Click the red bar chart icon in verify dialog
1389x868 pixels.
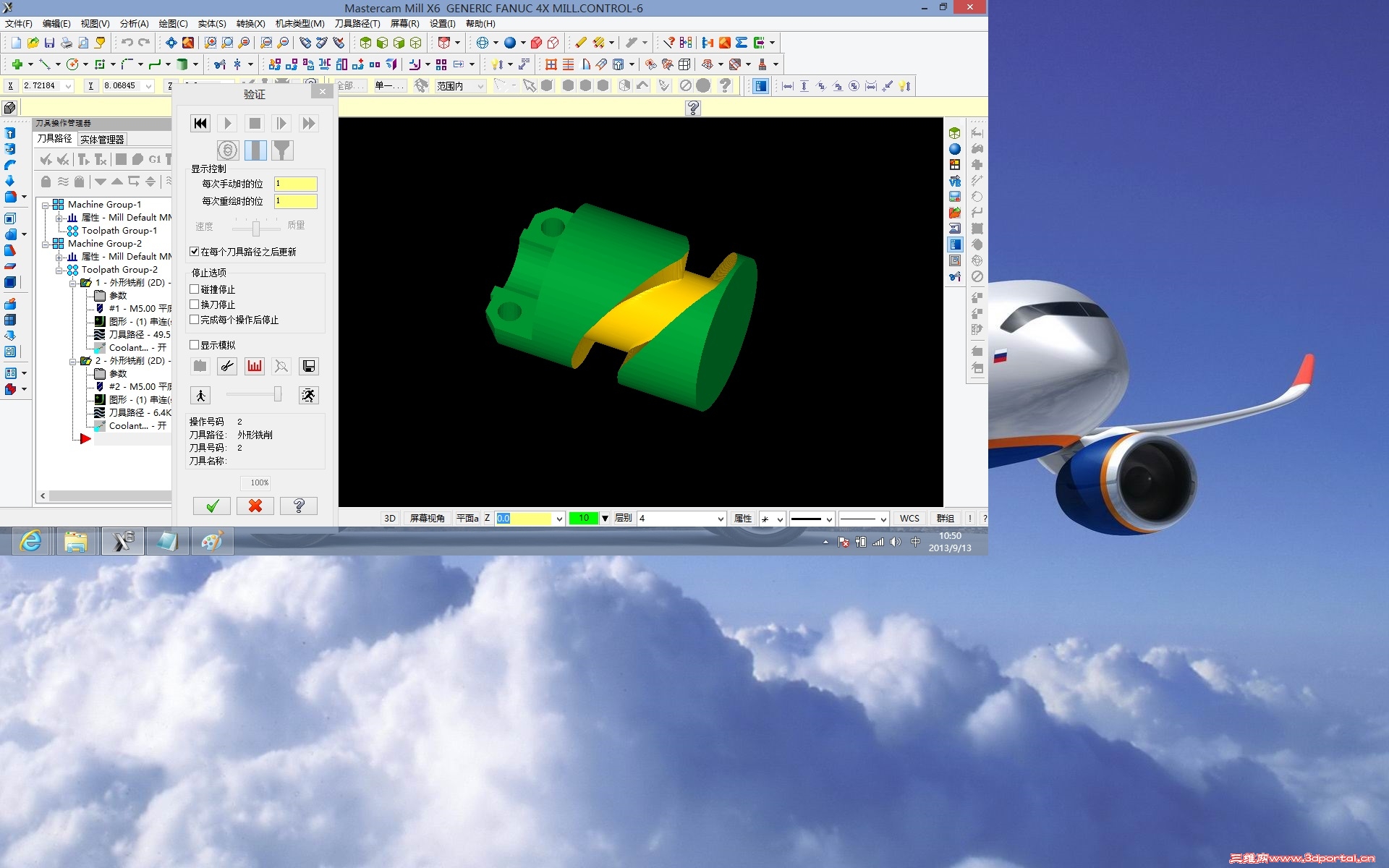click(x=255, y=366)
